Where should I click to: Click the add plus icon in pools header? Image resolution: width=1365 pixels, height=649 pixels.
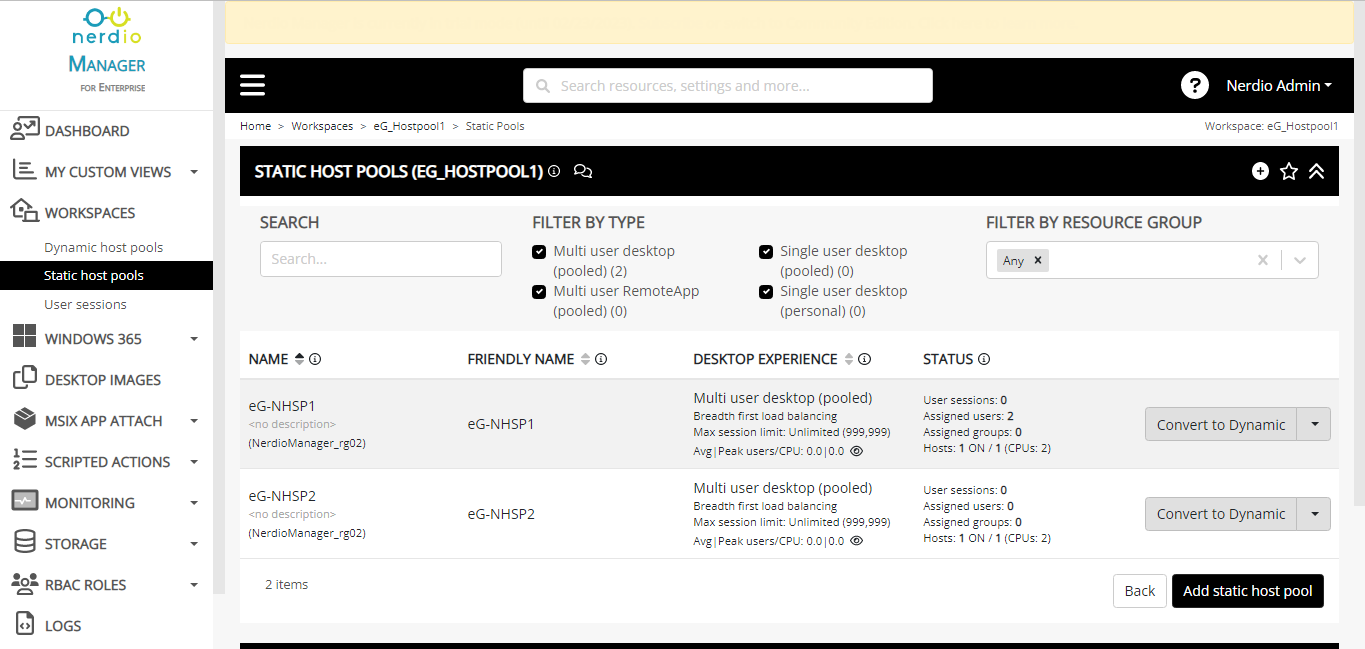[1260, 171]
